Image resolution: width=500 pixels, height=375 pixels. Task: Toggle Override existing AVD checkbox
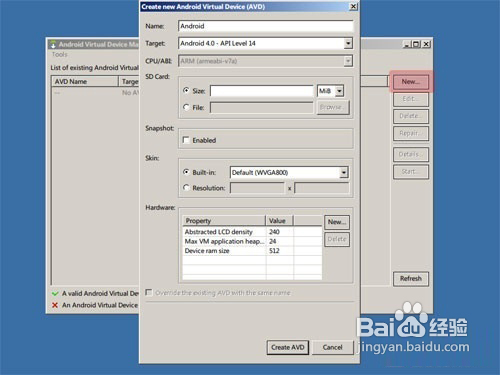pyautogui.click(x=149, y=292)
